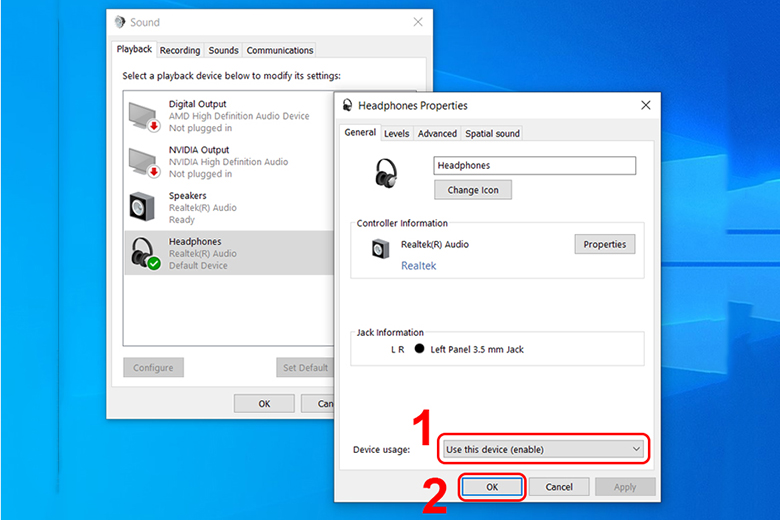Switch to the Levels tab
This screenshot has height=520, width=780.
click(396, 133)
